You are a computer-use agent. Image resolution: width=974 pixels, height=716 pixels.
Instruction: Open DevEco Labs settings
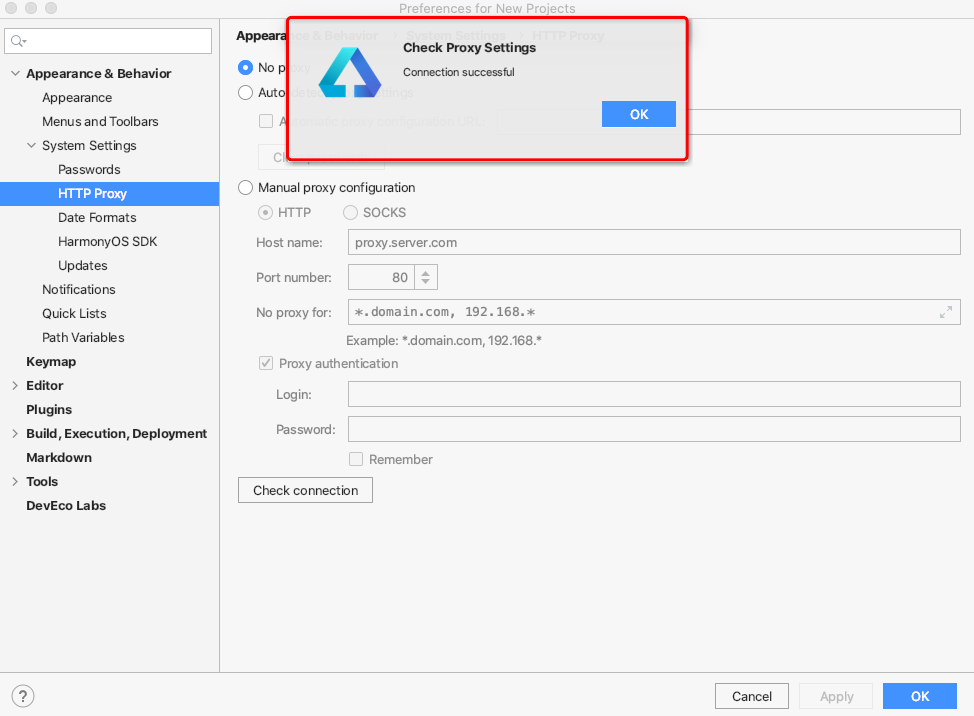pos(66,505)
